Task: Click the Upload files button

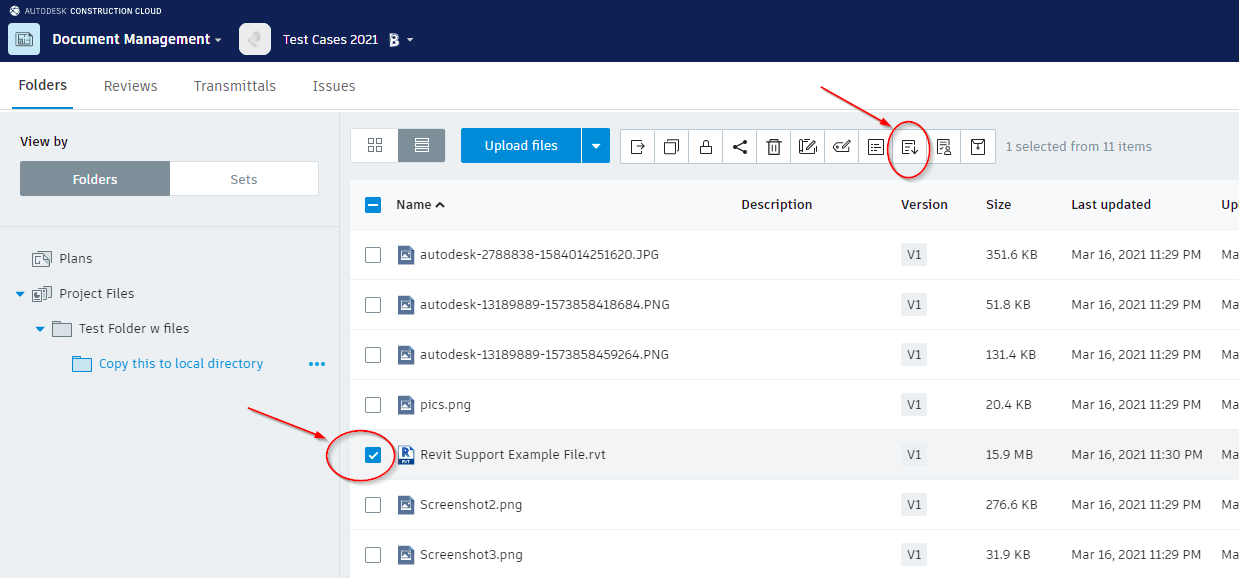Action: point(520,145)
